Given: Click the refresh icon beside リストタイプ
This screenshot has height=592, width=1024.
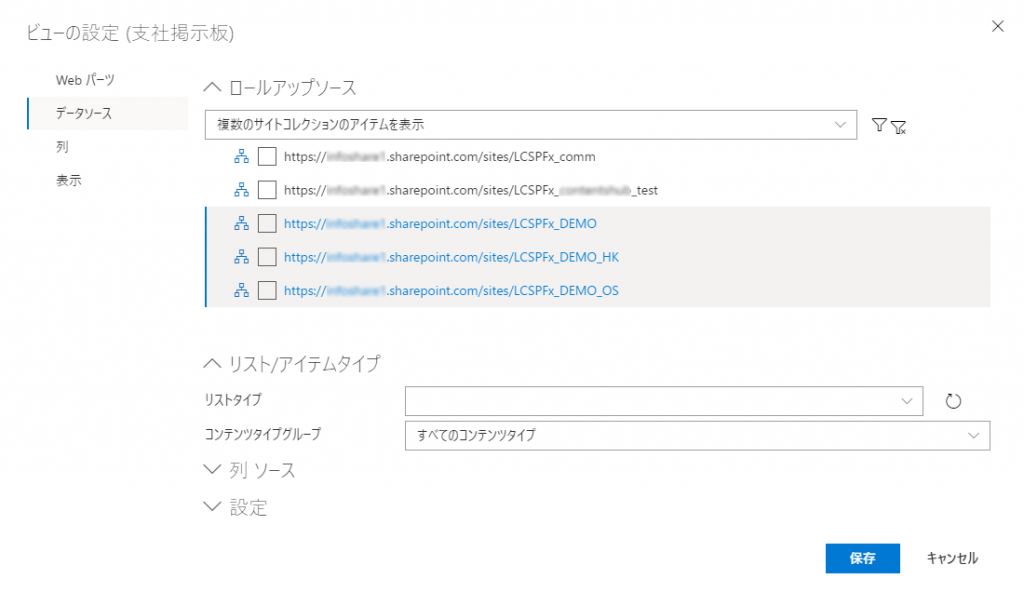Looking at the screenshot, I should point(953,401).
